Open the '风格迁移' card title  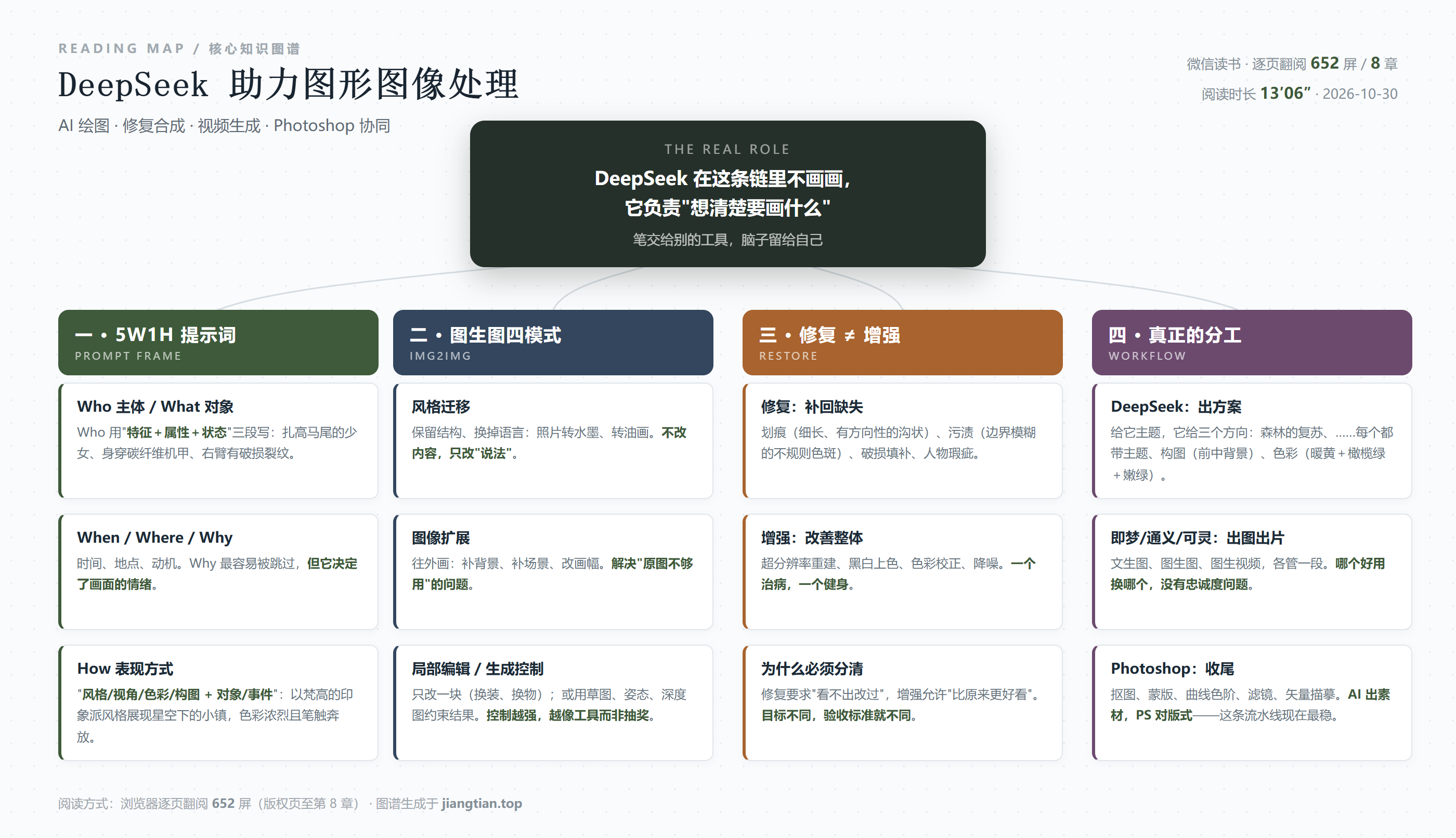coord(441,407)
